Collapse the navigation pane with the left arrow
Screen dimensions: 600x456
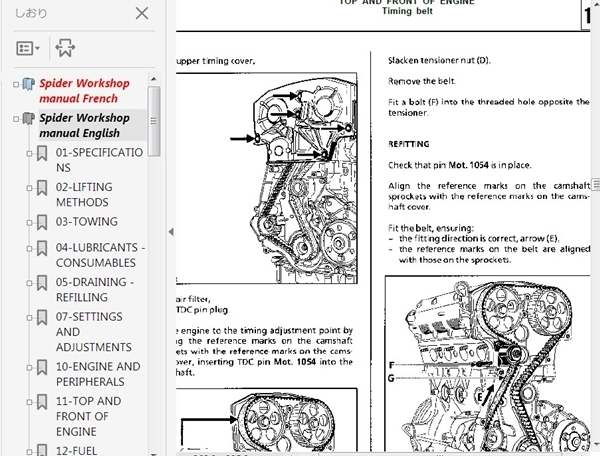[171, 232]
